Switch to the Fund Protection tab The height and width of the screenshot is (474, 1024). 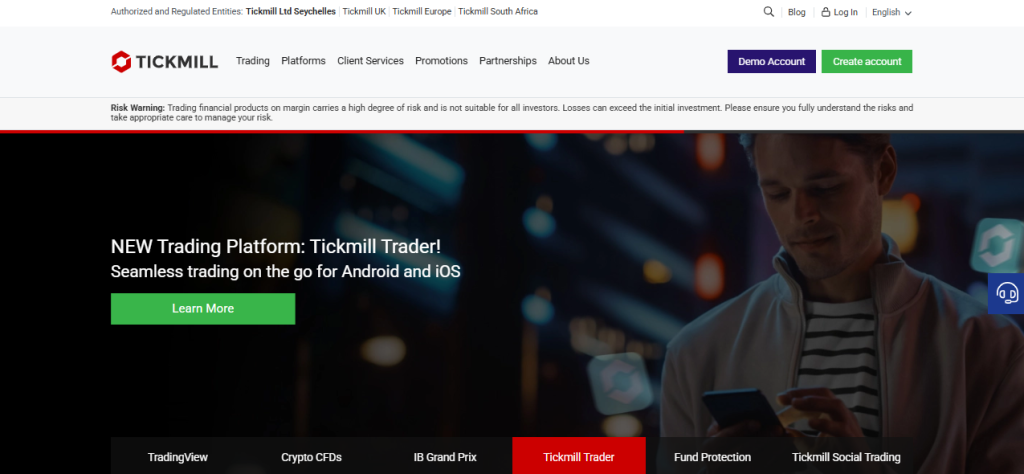click(x=712, y=456)
